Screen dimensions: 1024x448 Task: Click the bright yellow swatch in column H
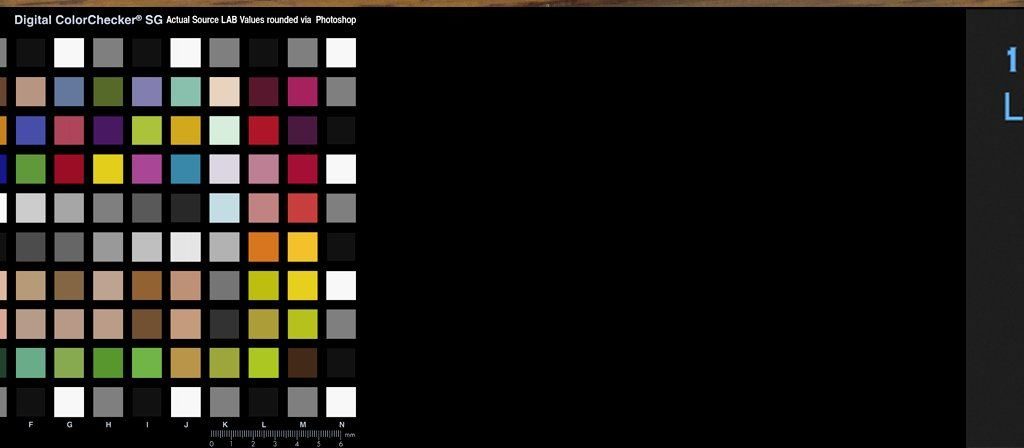(107, 169)
